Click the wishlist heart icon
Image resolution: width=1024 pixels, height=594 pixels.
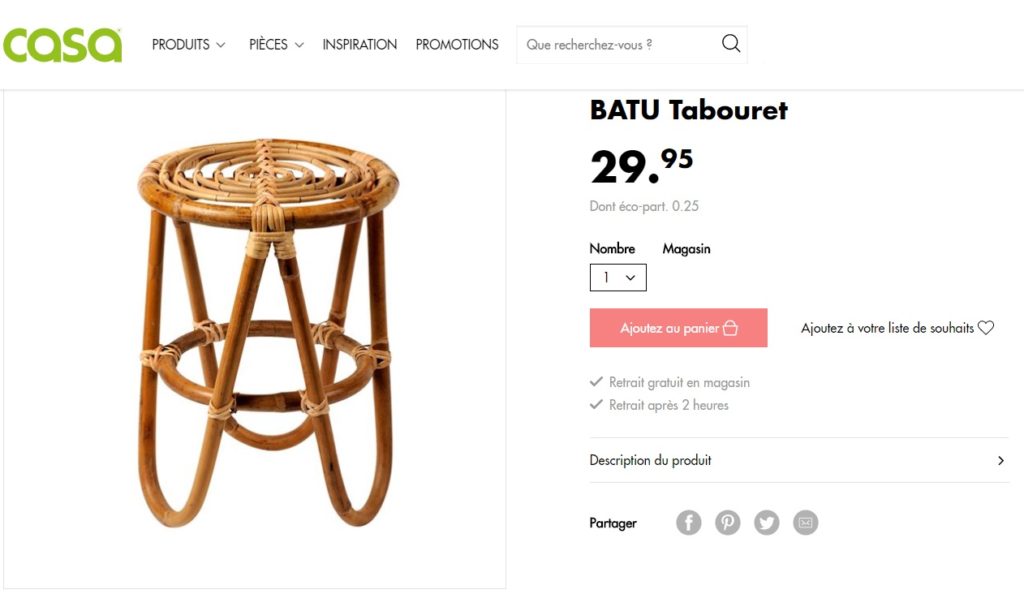click(986, 328)
